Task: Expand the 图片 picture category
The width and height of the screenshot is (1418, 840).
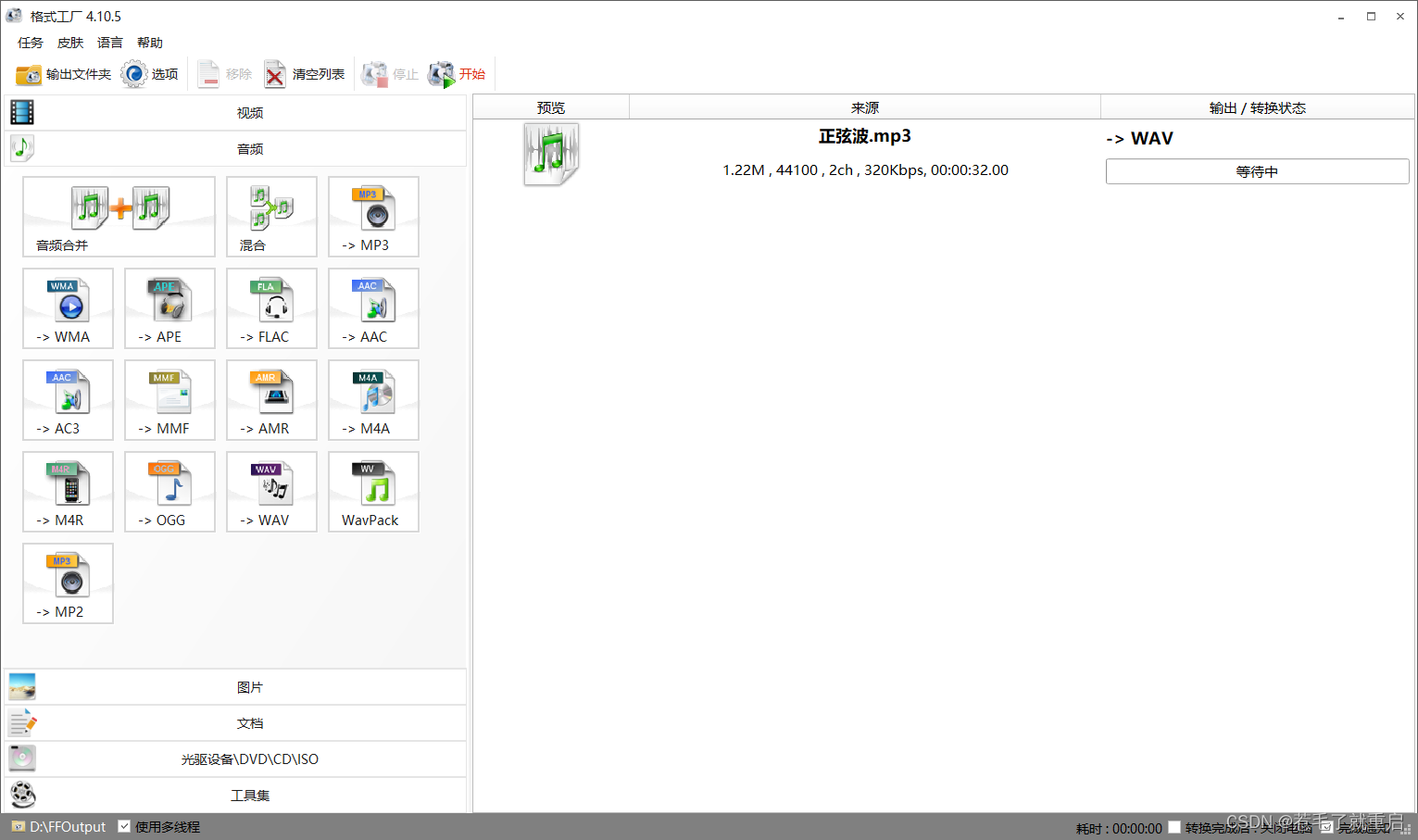Action: tap(235, 687)
